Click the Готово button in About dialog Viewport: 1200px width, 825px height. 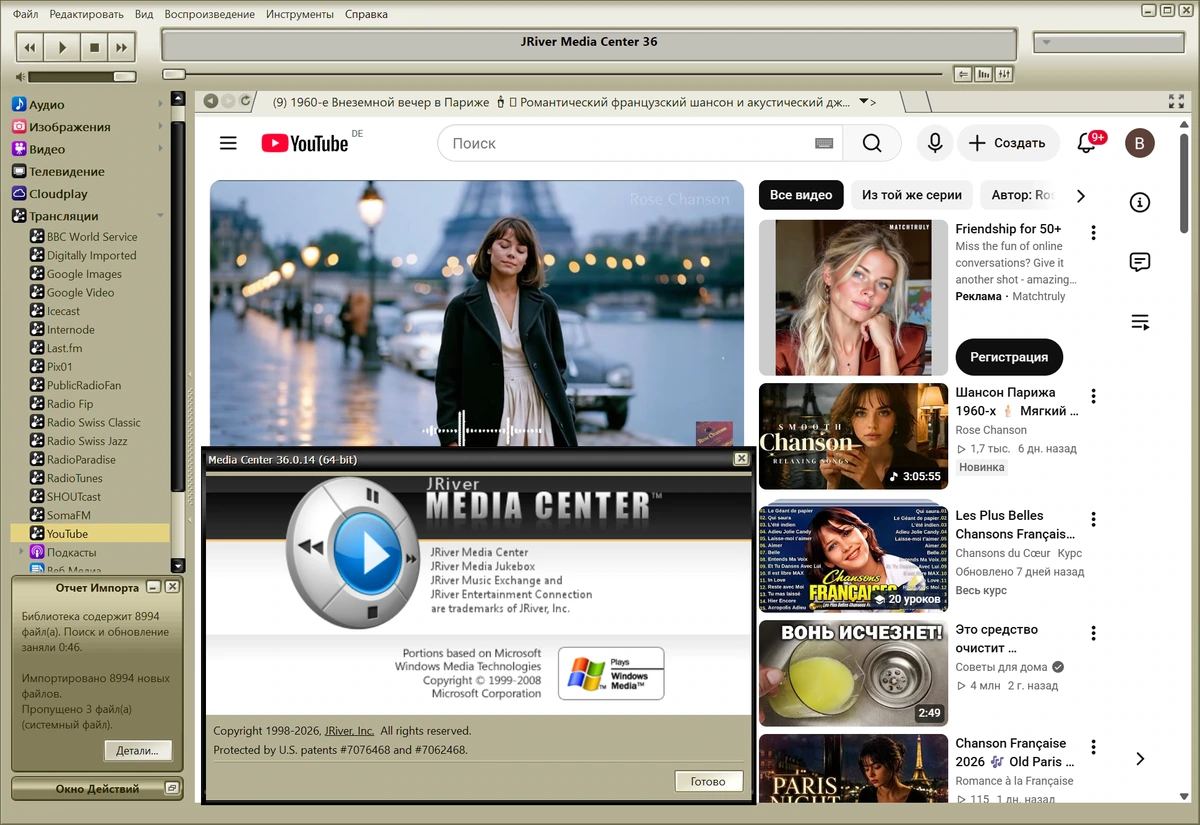708,781
